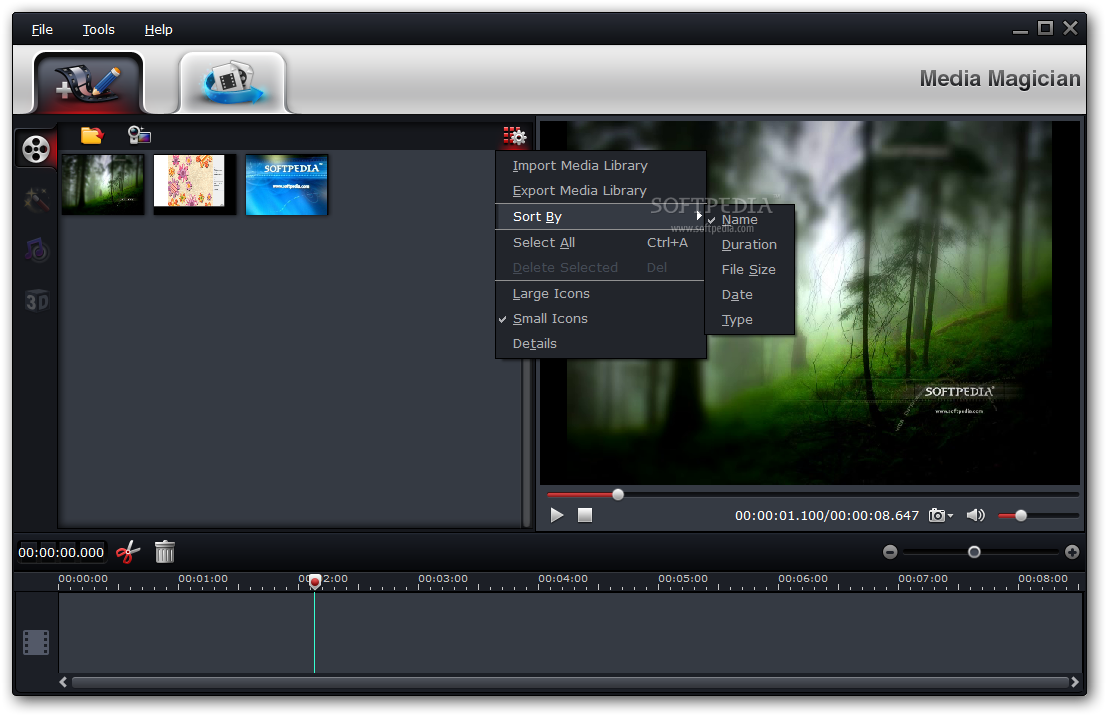Open the audio music note panel
Viewport: 1107px width, 716px height.
click(x=36, y=250)
